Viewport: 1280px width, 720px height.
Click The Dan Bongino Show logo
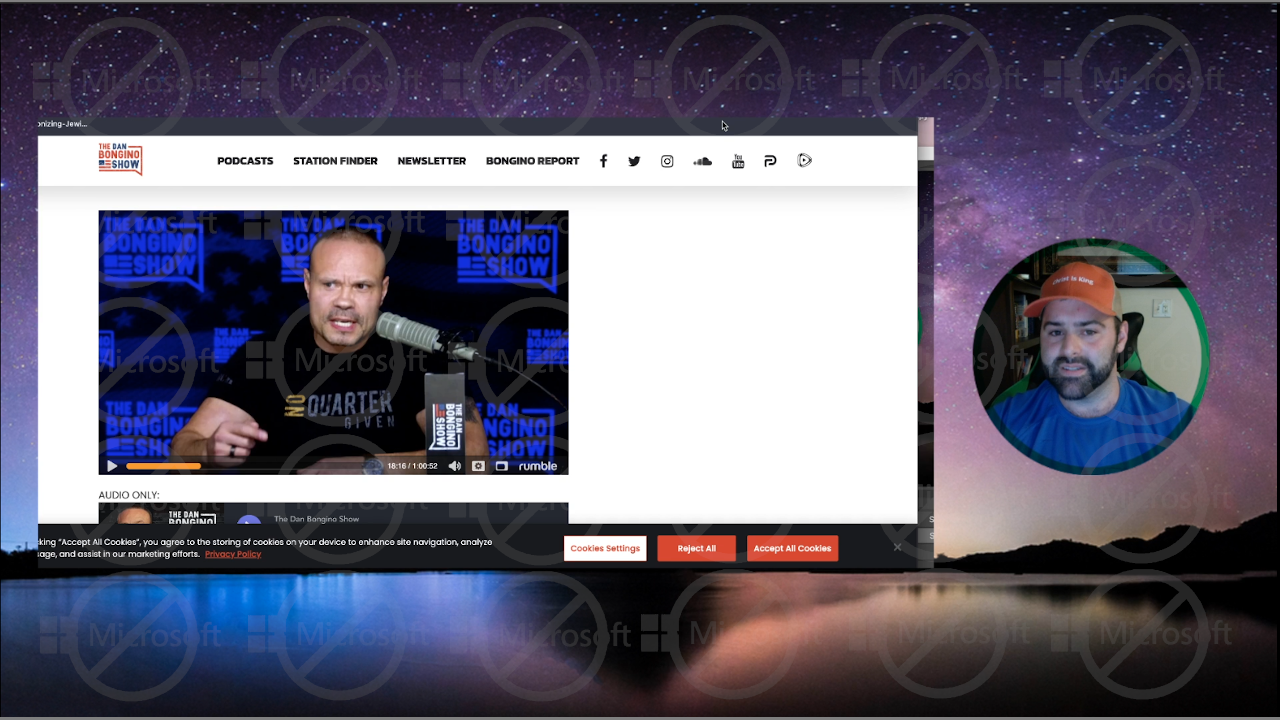pyautogui.click(x=120, y=159)
